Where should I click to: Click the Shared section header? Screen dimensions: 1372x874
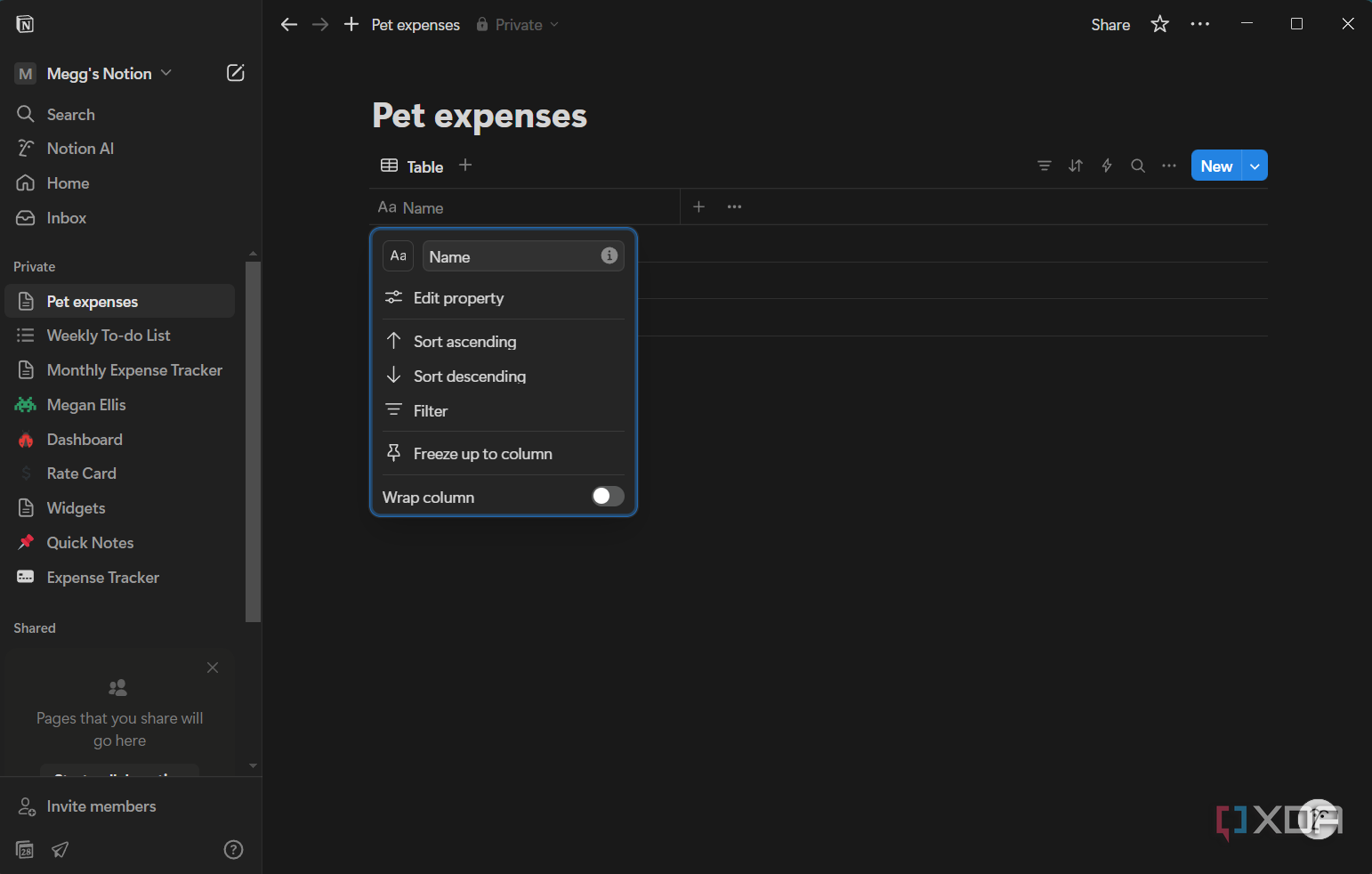coord(35,628)
